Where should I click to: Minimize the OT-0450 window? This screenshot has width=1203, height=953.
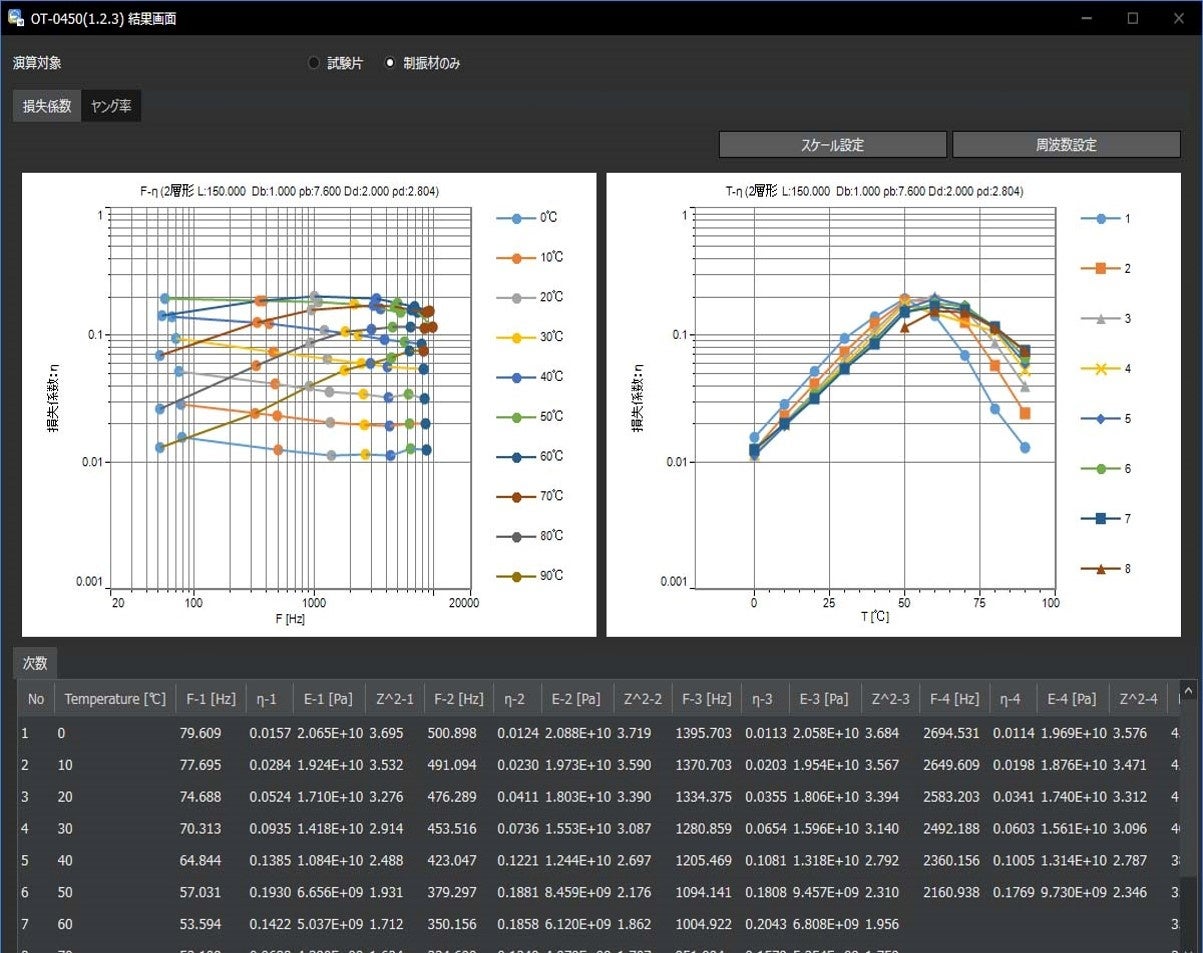[1087, 18]
